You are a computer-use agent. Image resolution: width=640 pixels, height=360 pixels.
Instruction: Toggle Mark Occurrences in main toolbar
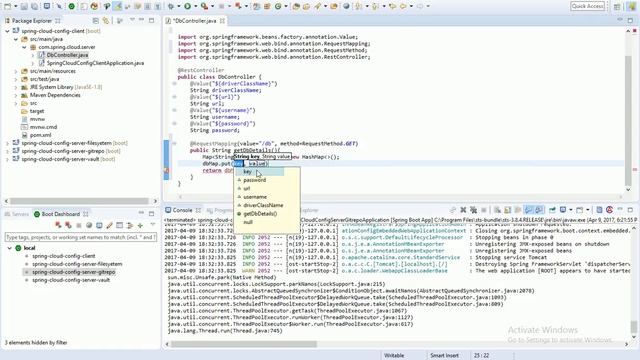tap(117, 6)
